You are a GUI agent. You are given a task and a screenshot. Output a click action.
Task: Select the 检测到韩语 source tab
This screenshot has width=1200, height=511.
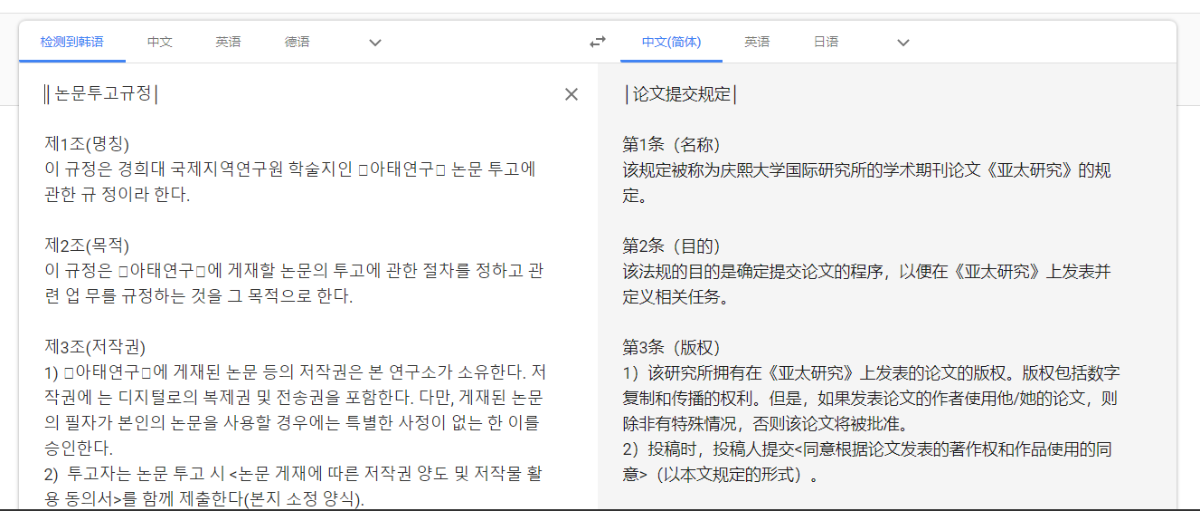click(x=71, y=42)
